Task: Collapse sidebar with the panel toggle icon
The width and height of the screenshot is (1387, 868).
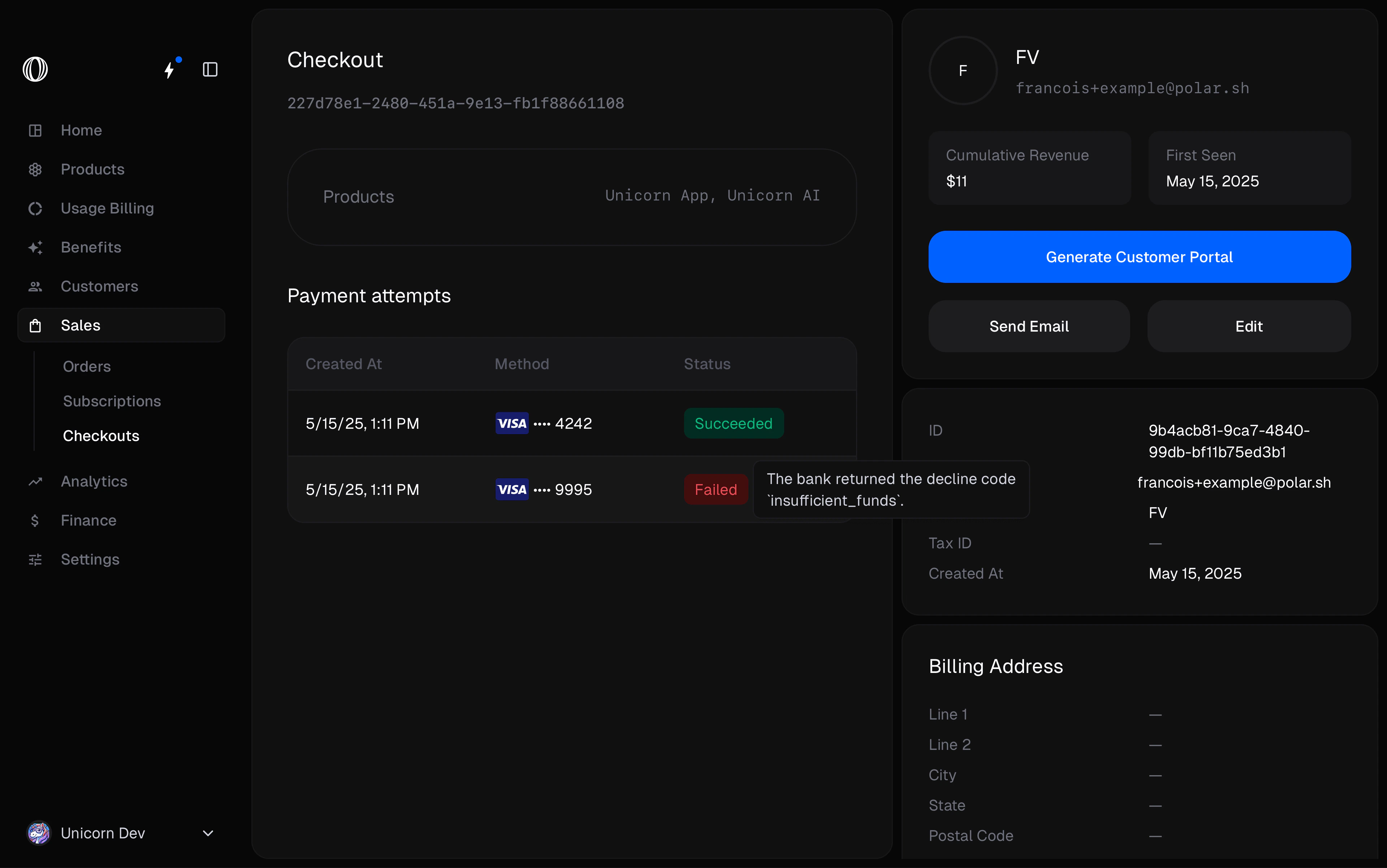Action: coord(210,69)
